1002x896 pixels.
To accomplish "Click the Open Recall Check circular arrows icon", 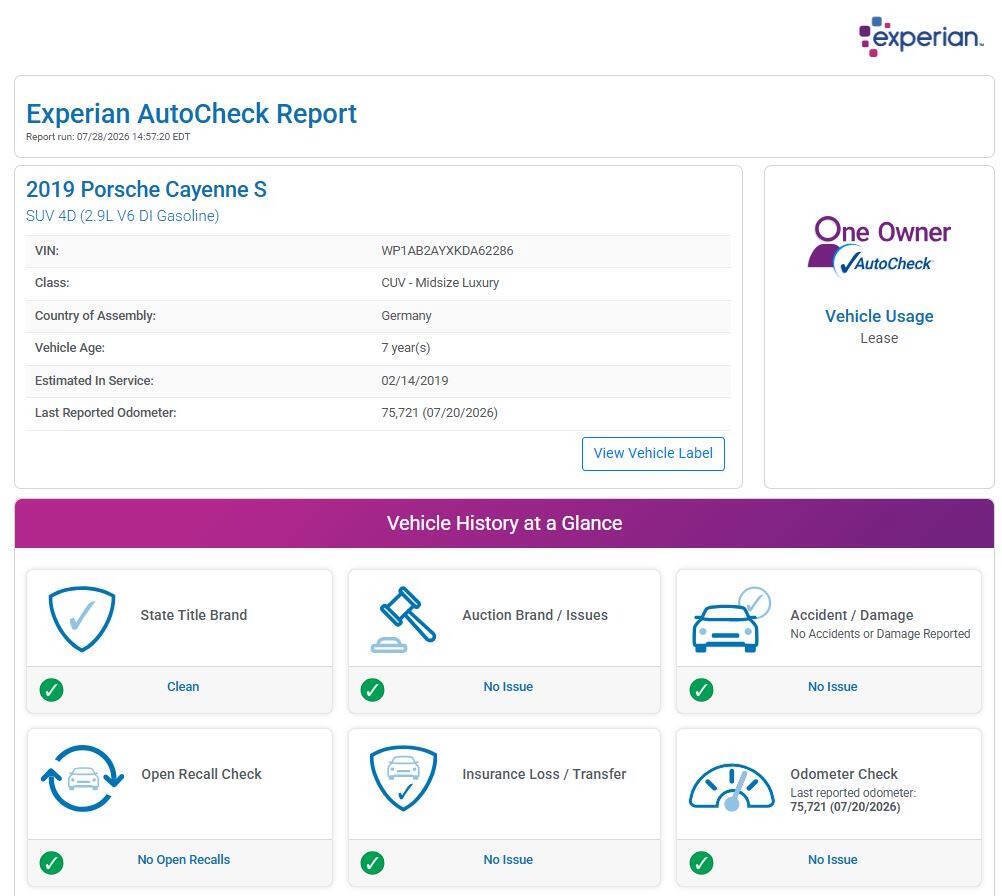I will pos(82,778).
